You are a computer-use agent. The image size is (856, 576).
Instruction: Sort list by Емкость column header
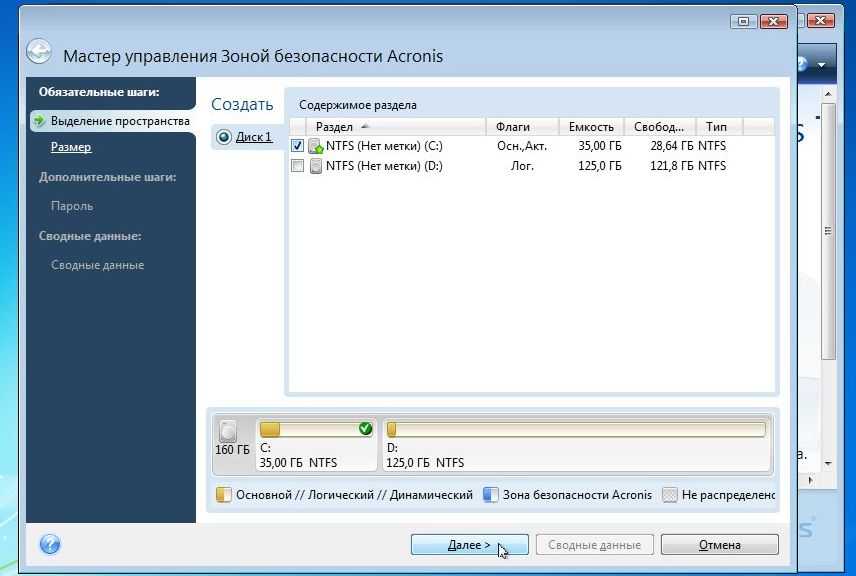(591, 127)
